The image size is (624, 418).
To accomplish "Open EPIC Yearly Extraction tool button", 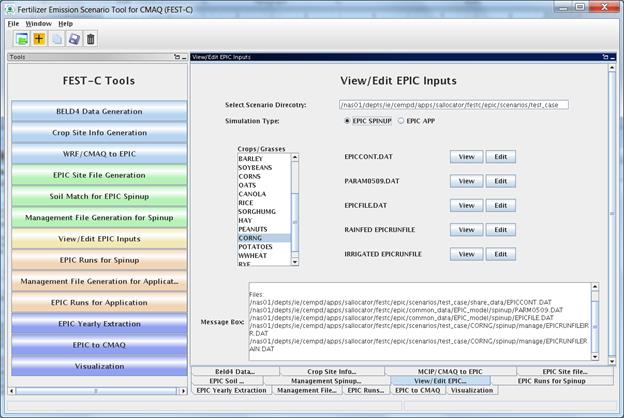I will 99,324.
